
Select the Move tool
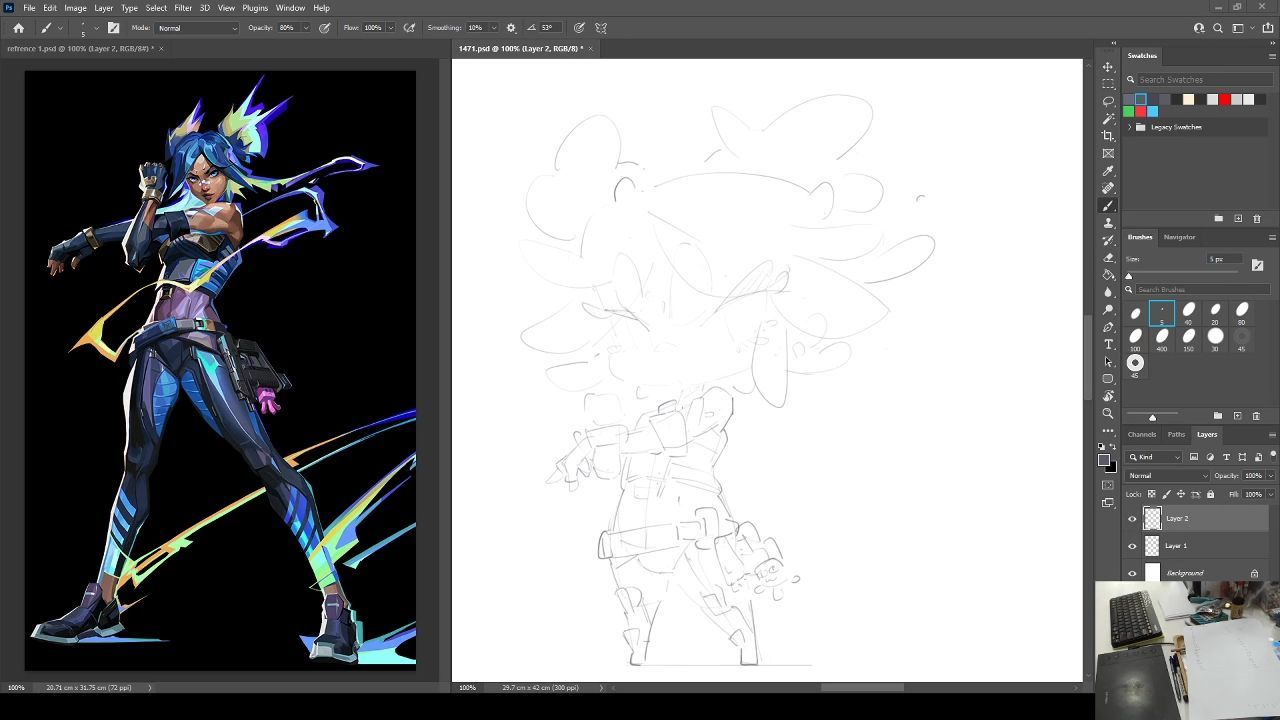pyautogui.click(x=1108, y=67)
